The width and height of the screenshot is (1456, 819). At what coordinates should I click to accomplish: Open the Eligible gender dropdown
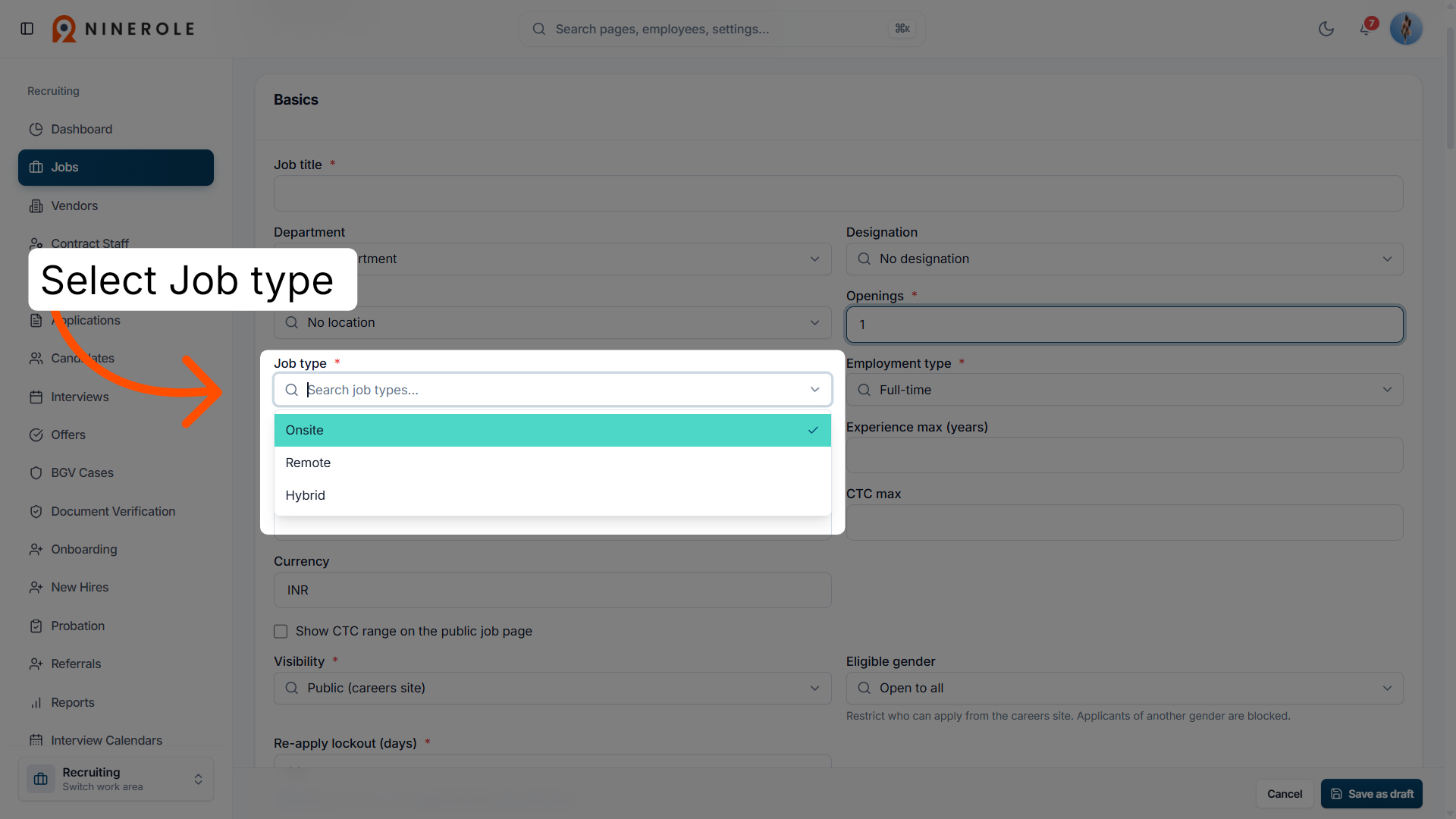pyautogui.click(x=1125, y=689)
